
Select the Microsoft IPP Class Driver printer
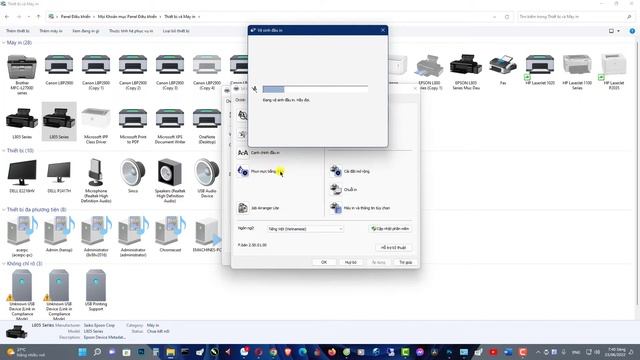tap(96, 125)
